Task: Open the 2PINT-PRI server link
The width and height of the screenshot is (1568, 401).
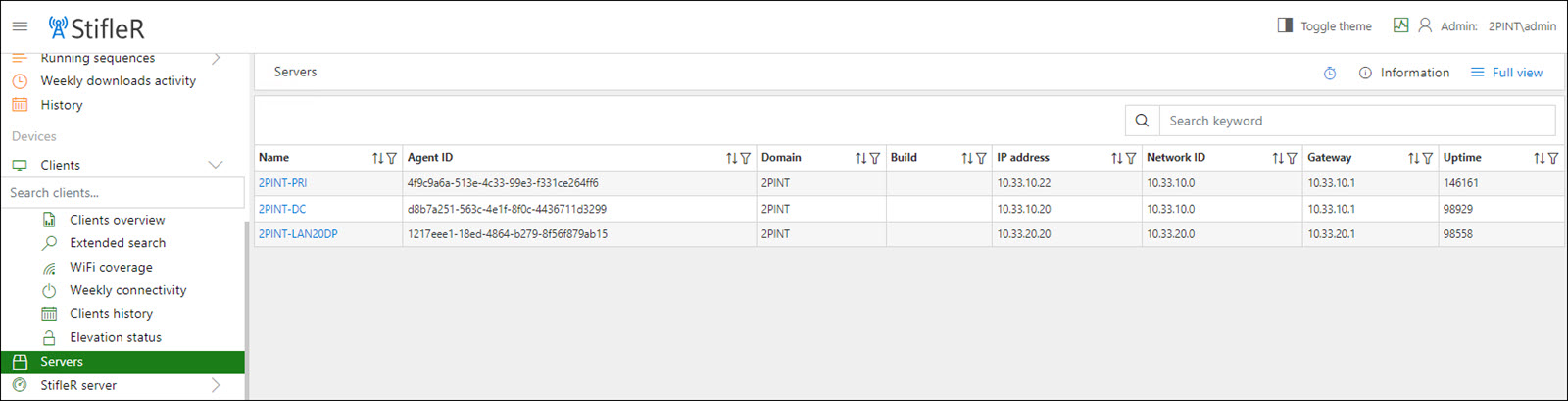Action: (282, 183)
